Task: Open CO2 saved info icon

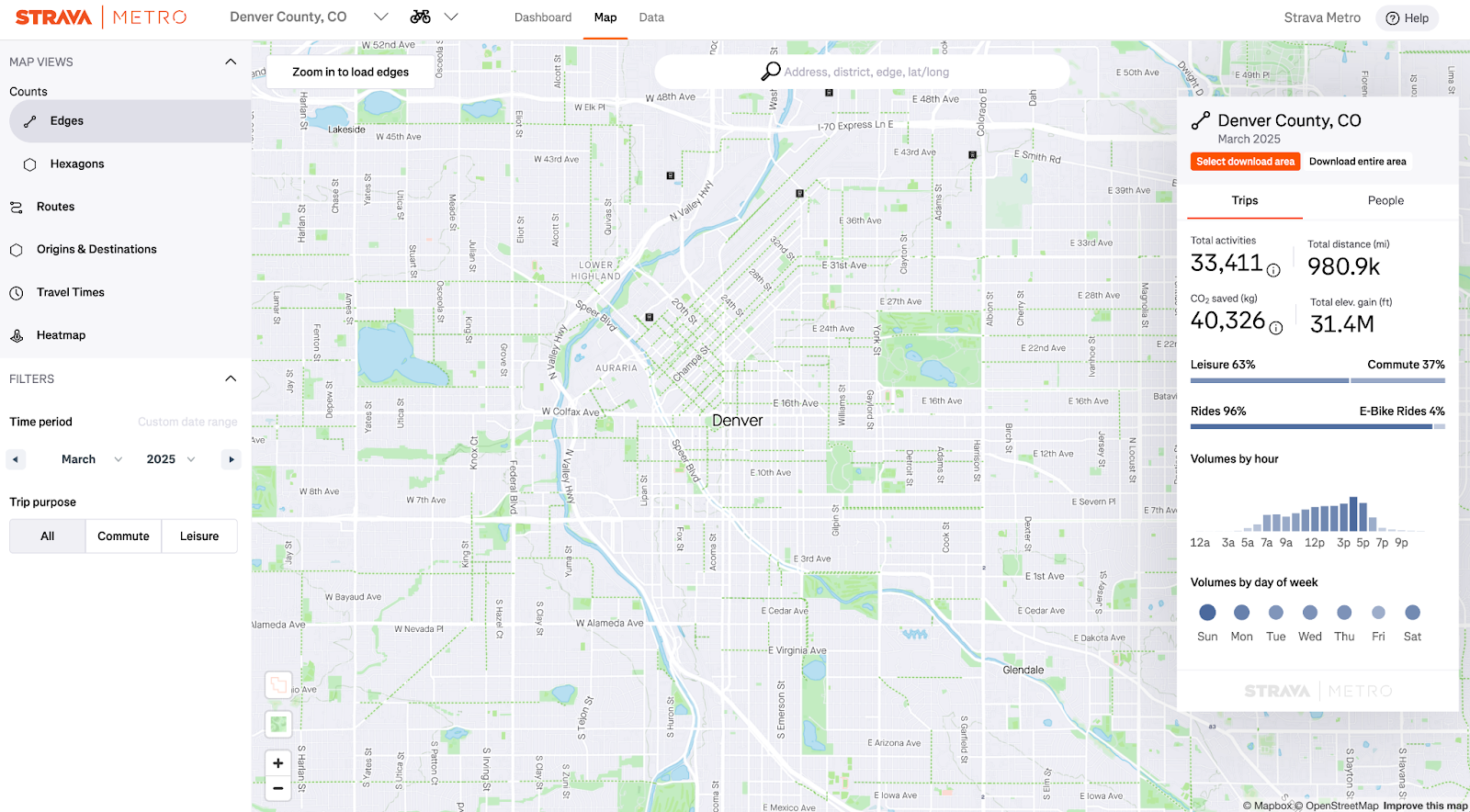Action: coord(1276,328)
